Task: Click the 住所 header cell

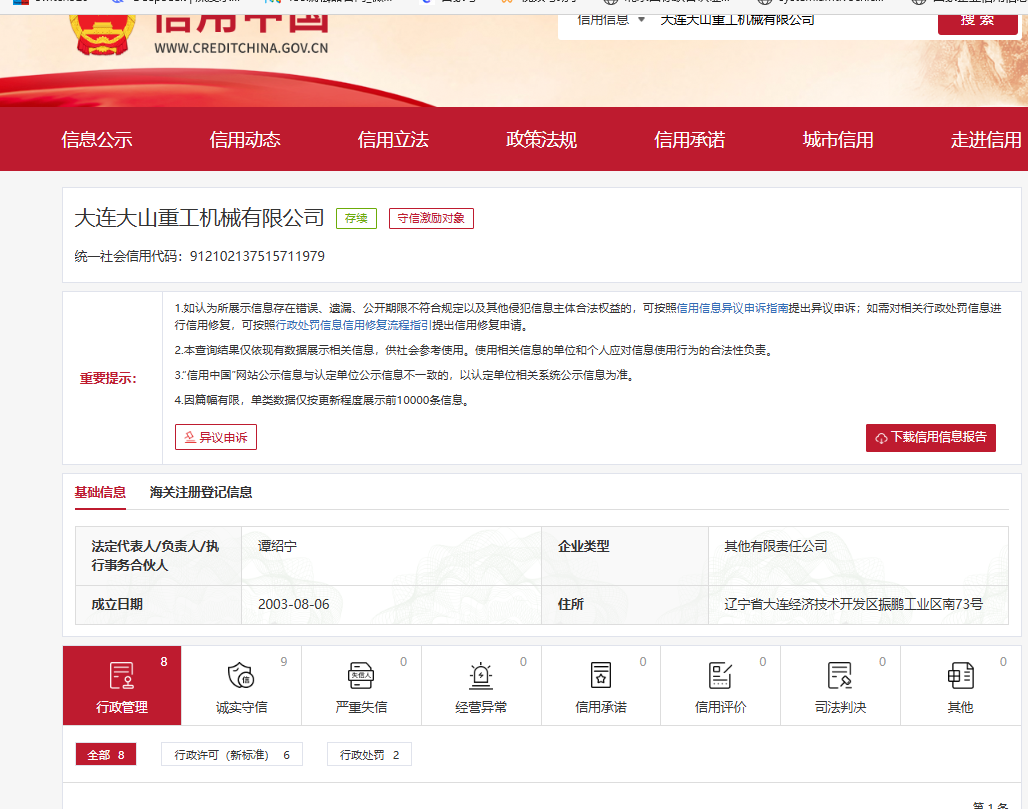Action: tap(625, 604)
